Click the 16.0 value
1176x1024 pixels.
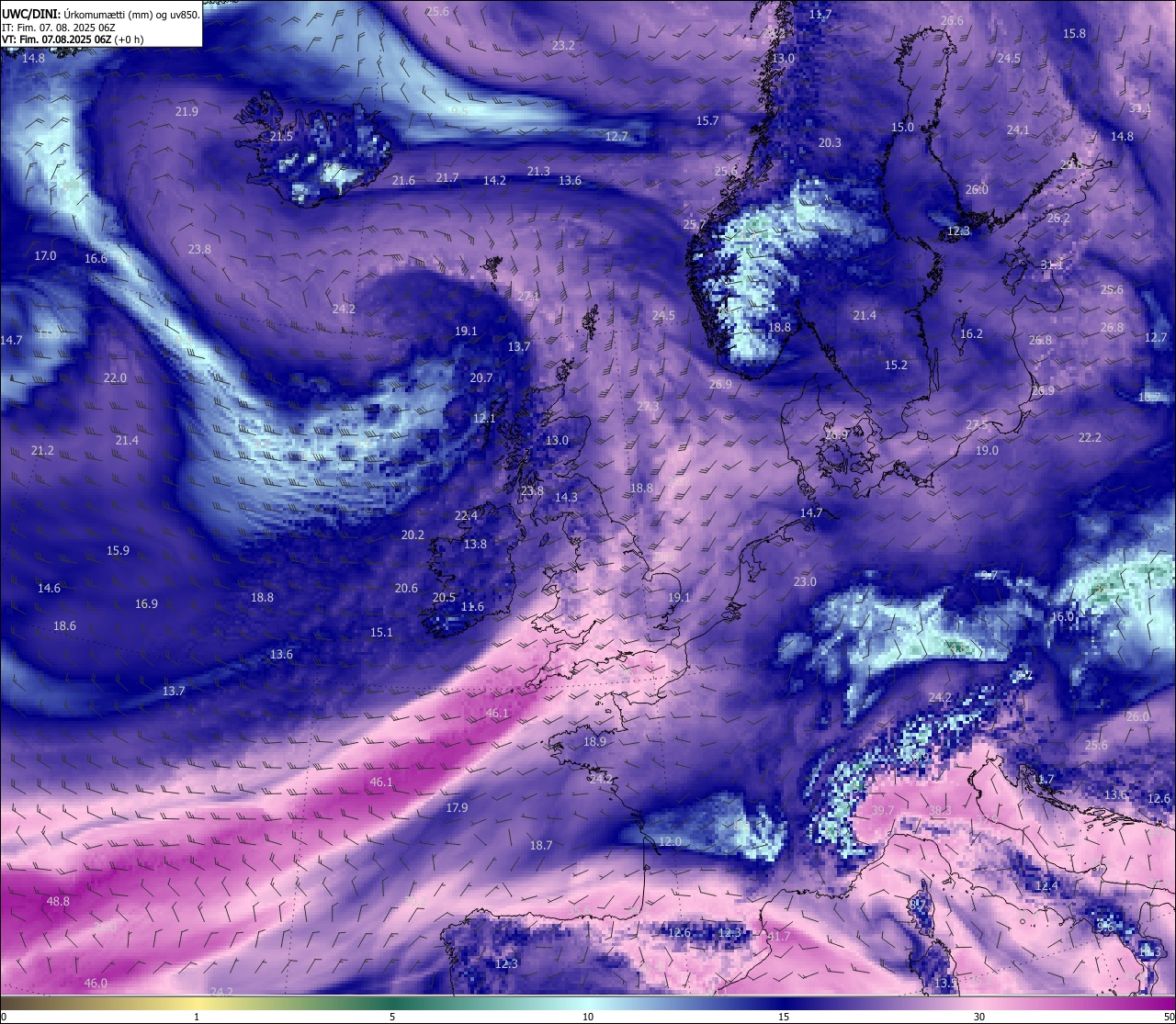point(1062,617)
